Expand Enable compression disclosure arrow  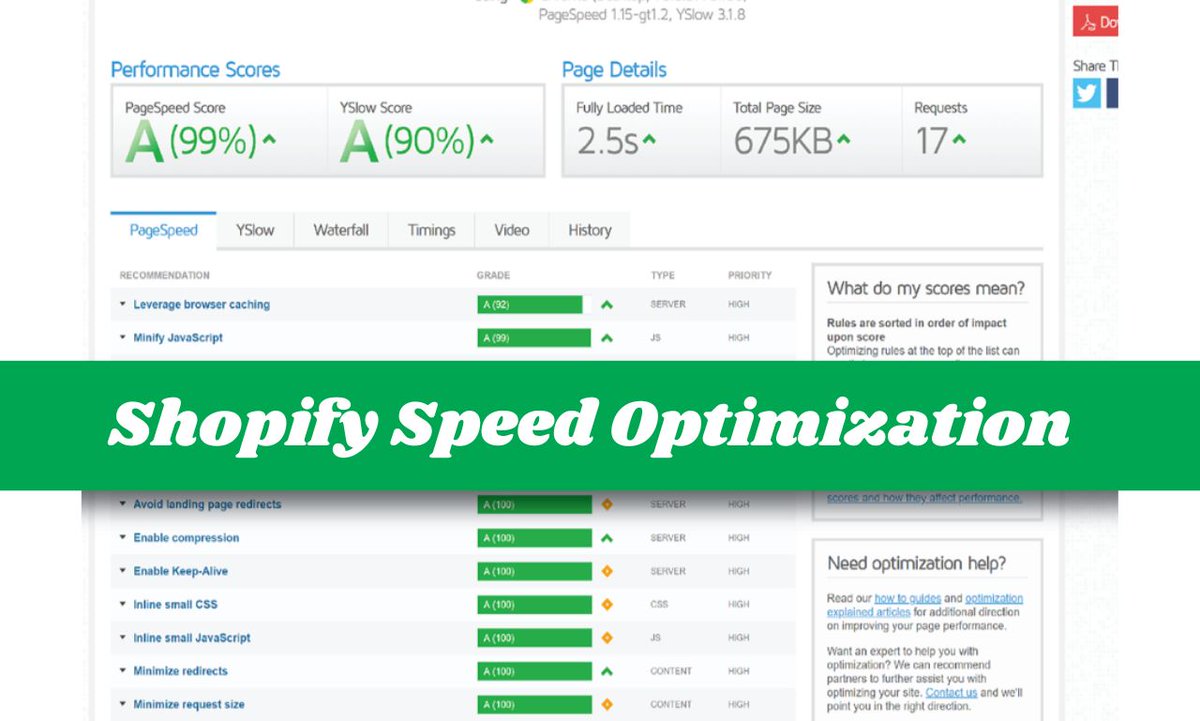click(x=122, y=538)
